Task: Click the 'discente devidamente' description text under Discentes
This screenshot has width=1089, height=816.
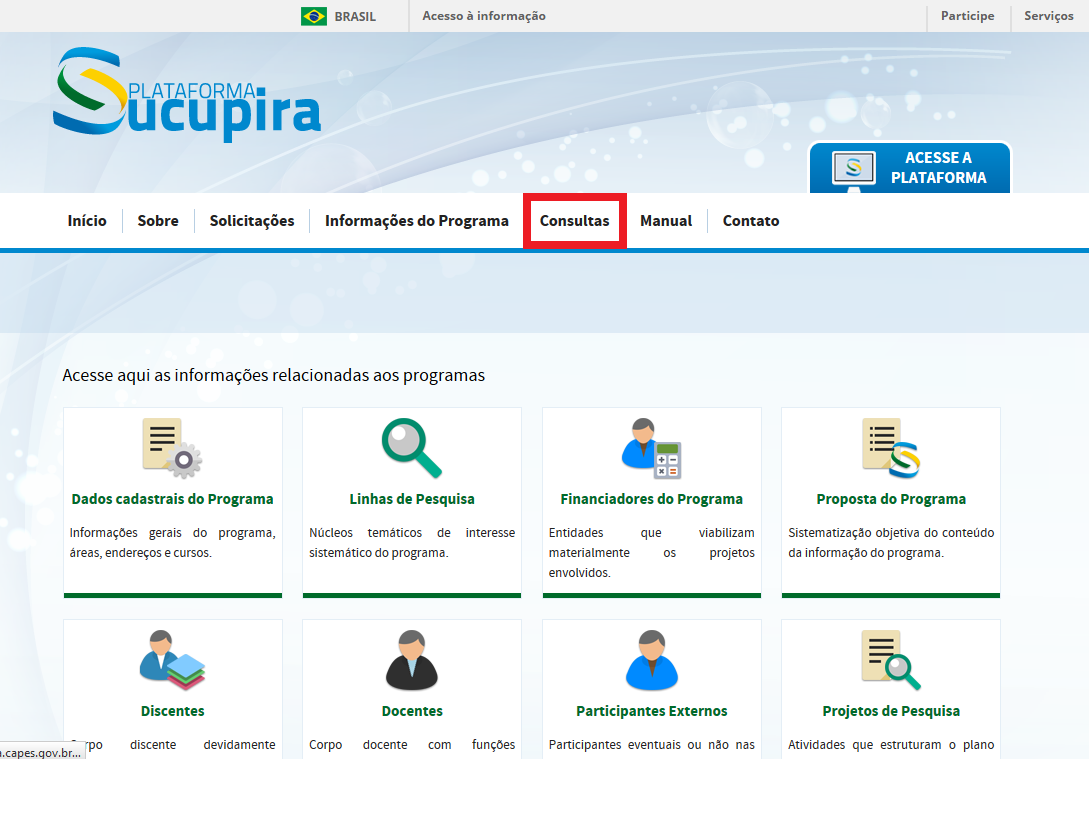Action: click(203, 744)
